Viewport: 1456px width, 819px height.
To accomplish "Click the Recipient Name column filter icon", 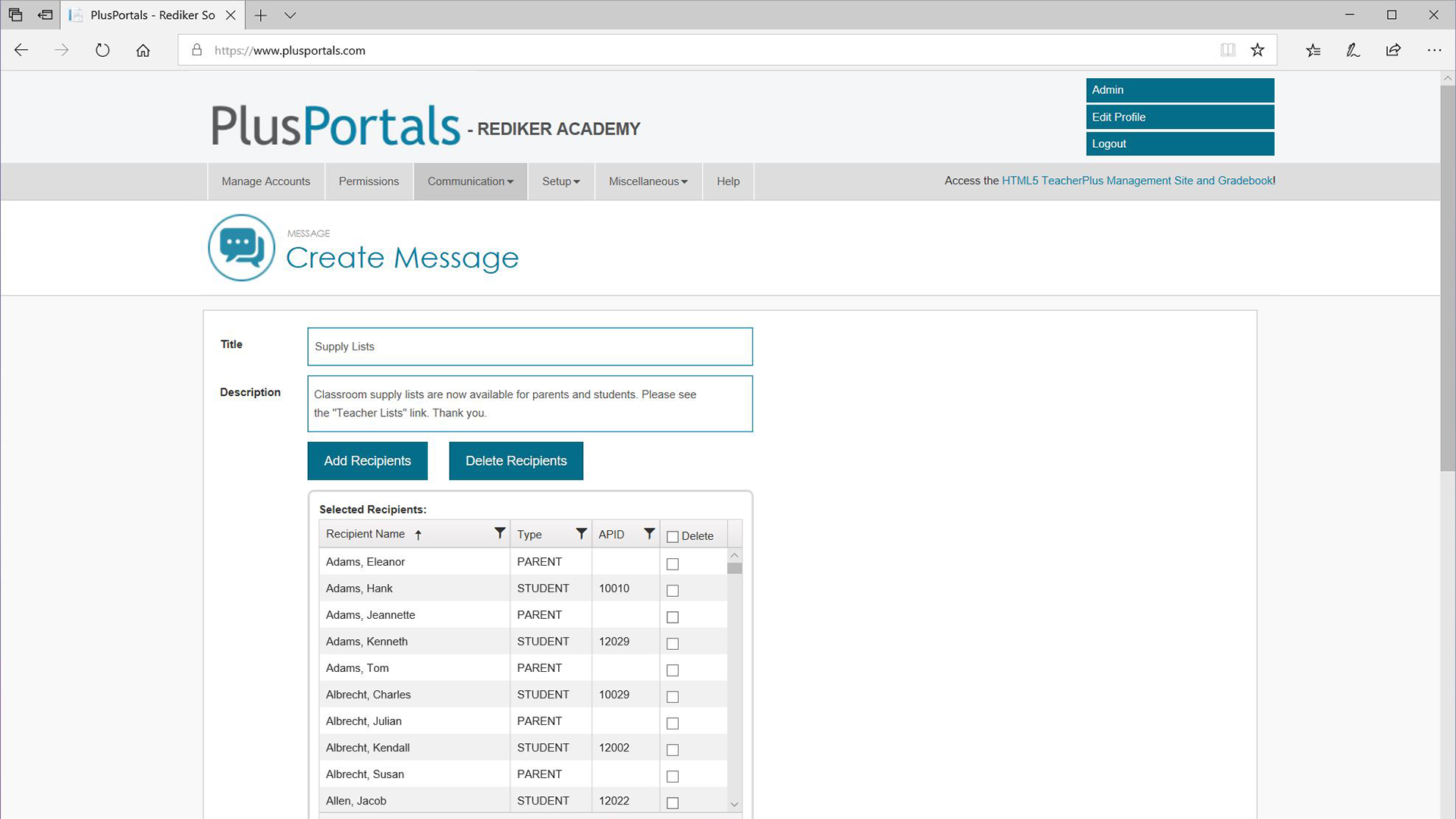I will [x=499, y=534].
